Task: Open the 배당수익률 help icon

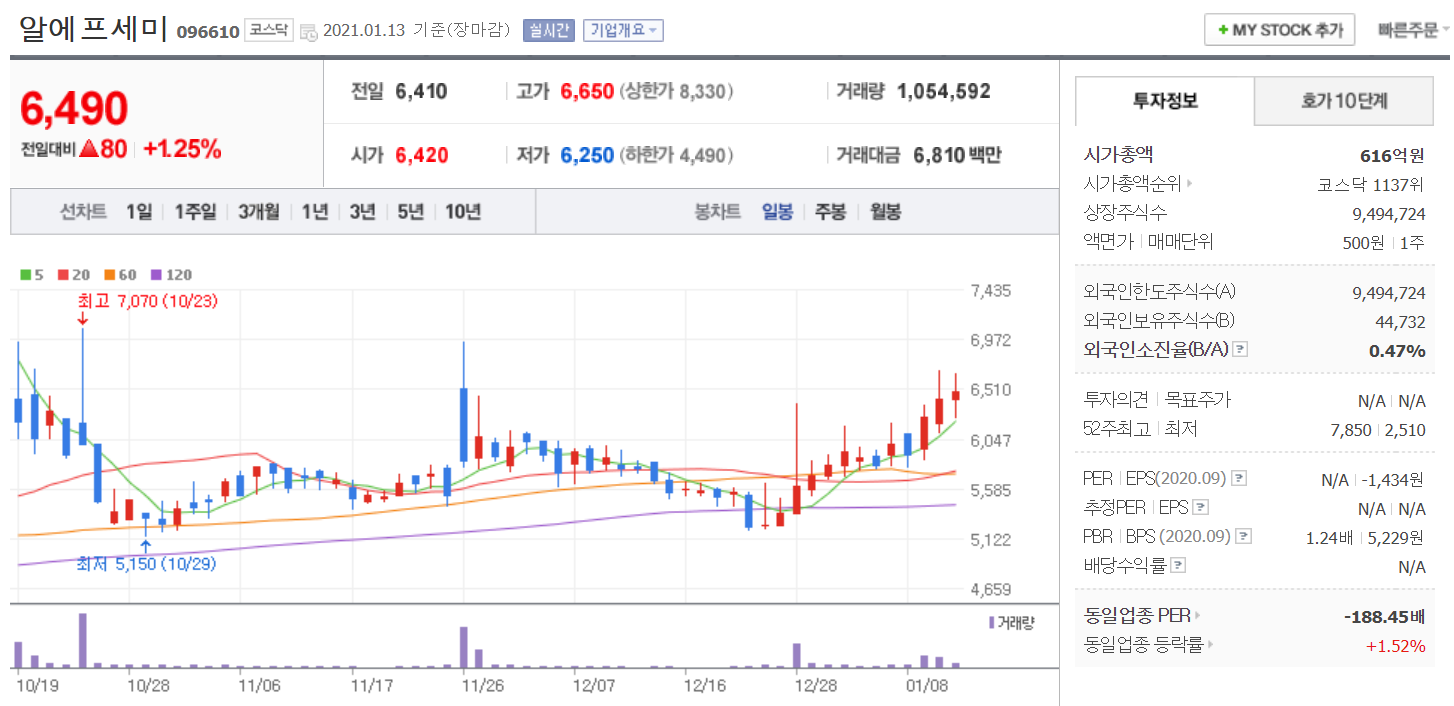Action: click(x=1178, y=565)
